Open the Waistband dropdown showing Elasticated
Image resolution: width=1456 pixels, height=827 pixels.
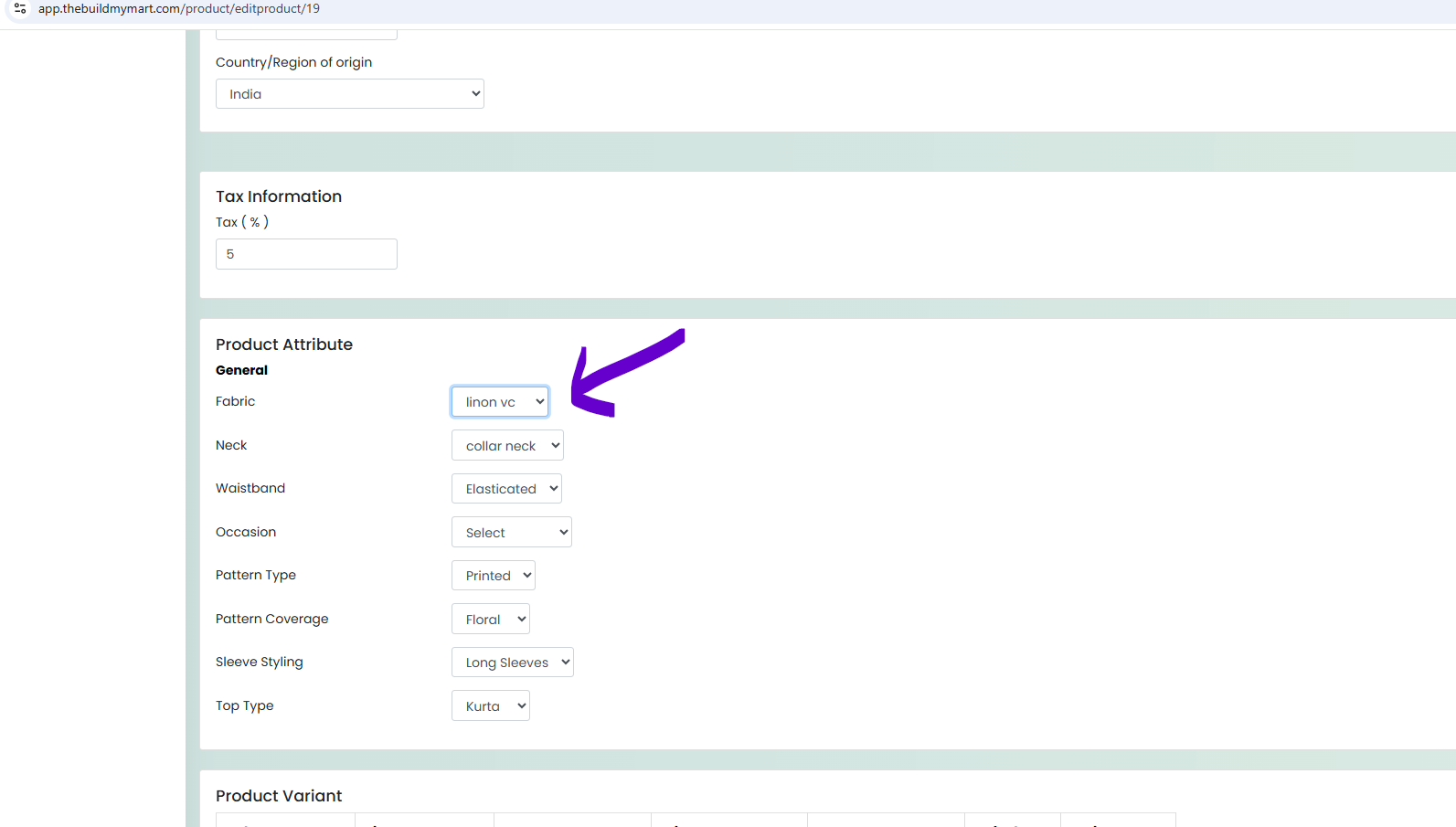(x=506, y=489)
